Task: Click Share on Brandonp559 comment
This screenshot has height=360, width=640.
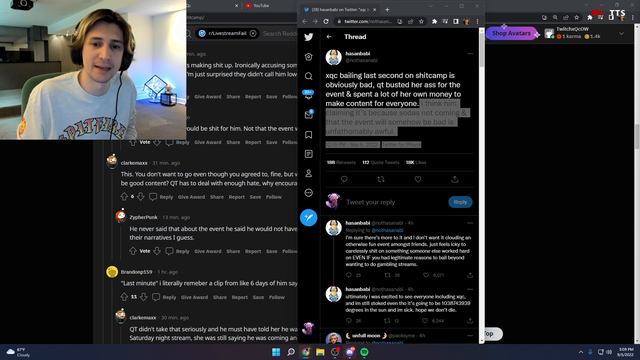Action: click(x=220, y=298)
